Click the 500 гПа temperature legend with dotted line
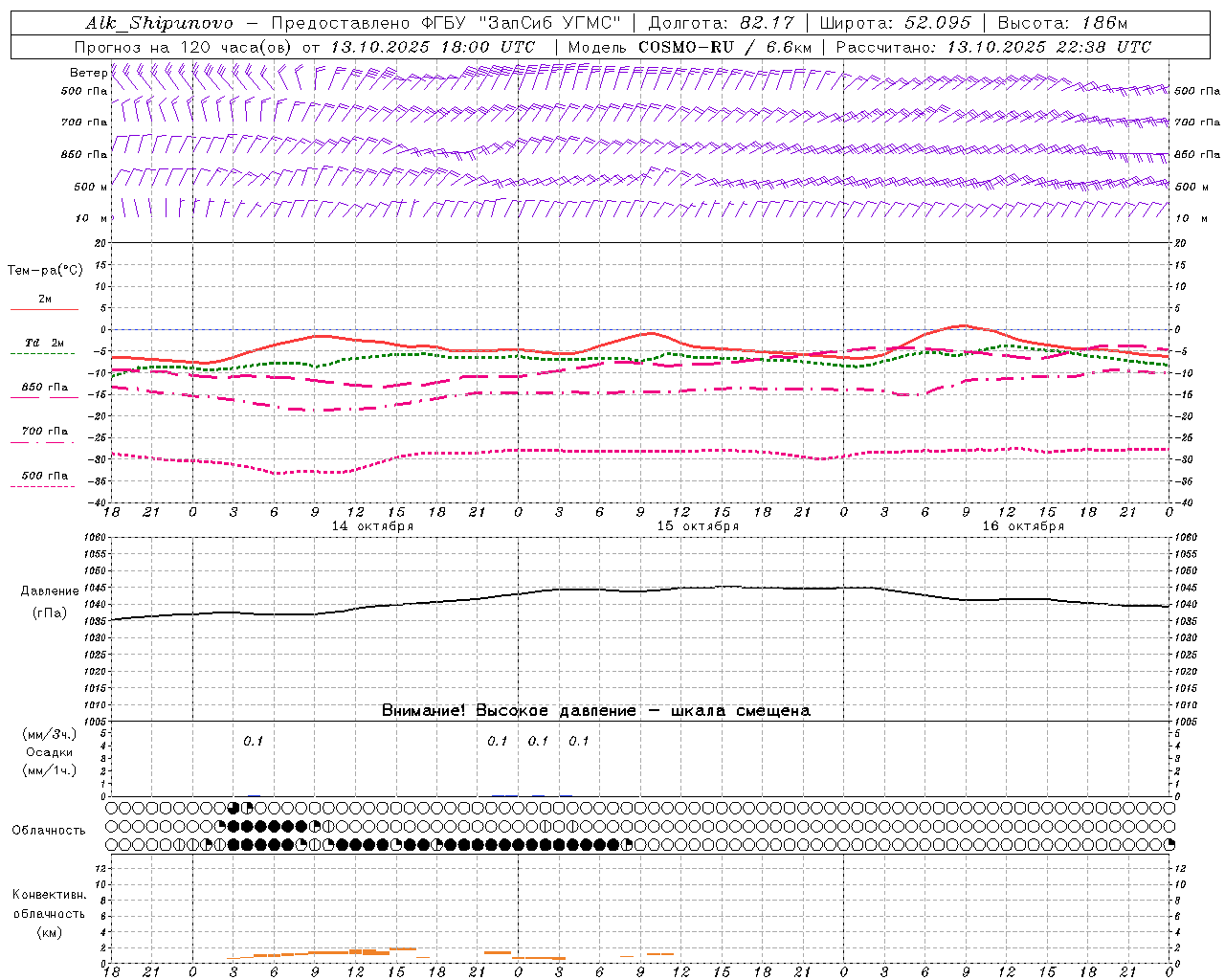This screenshot has width=1225, height=980. coord(45,476)
